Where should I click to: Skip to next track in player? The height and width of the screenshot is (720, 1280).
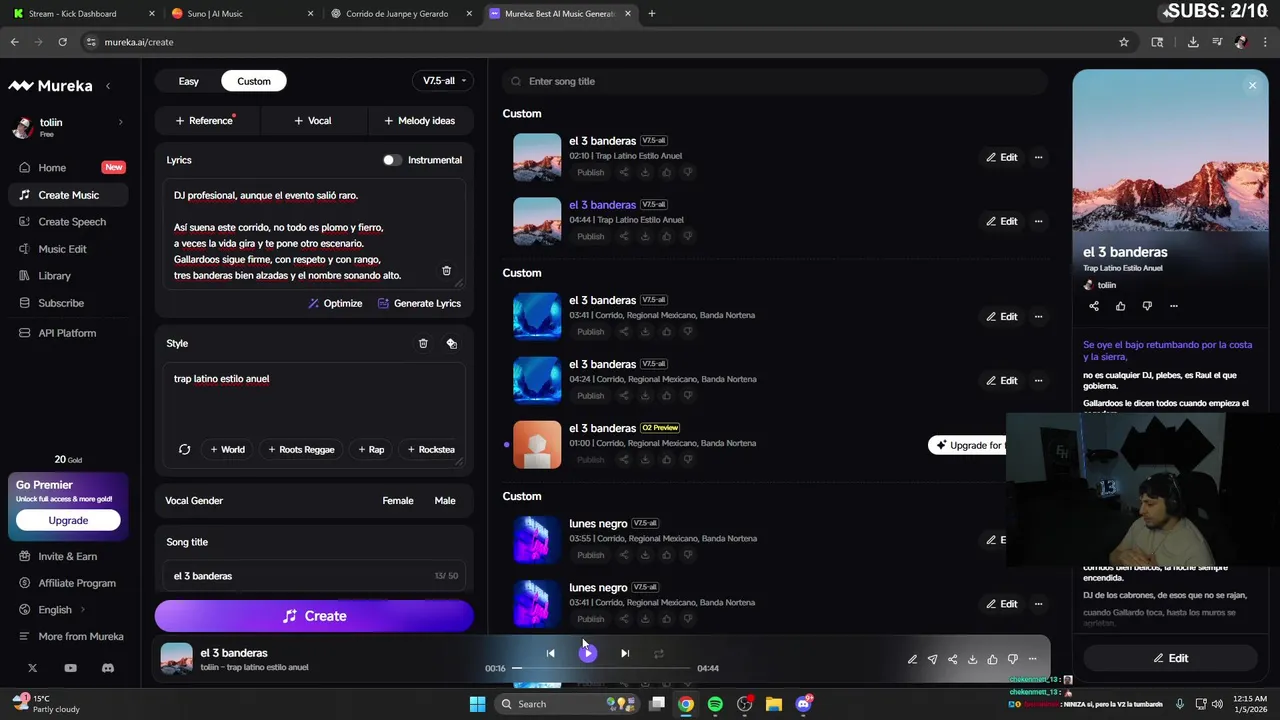(625, 653)
